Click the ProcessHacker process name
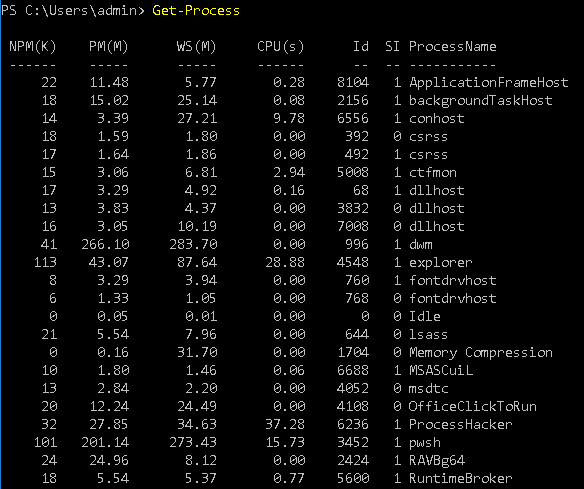Image resolution: width=584 pixels, height=489 pixels. click(460, 424)
